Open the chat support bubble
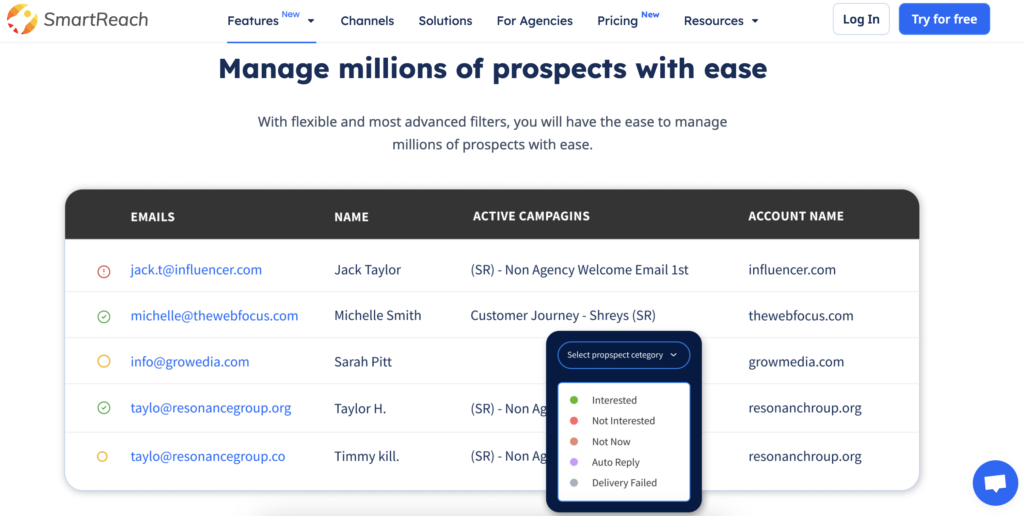This screenshot has height=516, width=1024. pyautogui.click(x=995, y=483)
